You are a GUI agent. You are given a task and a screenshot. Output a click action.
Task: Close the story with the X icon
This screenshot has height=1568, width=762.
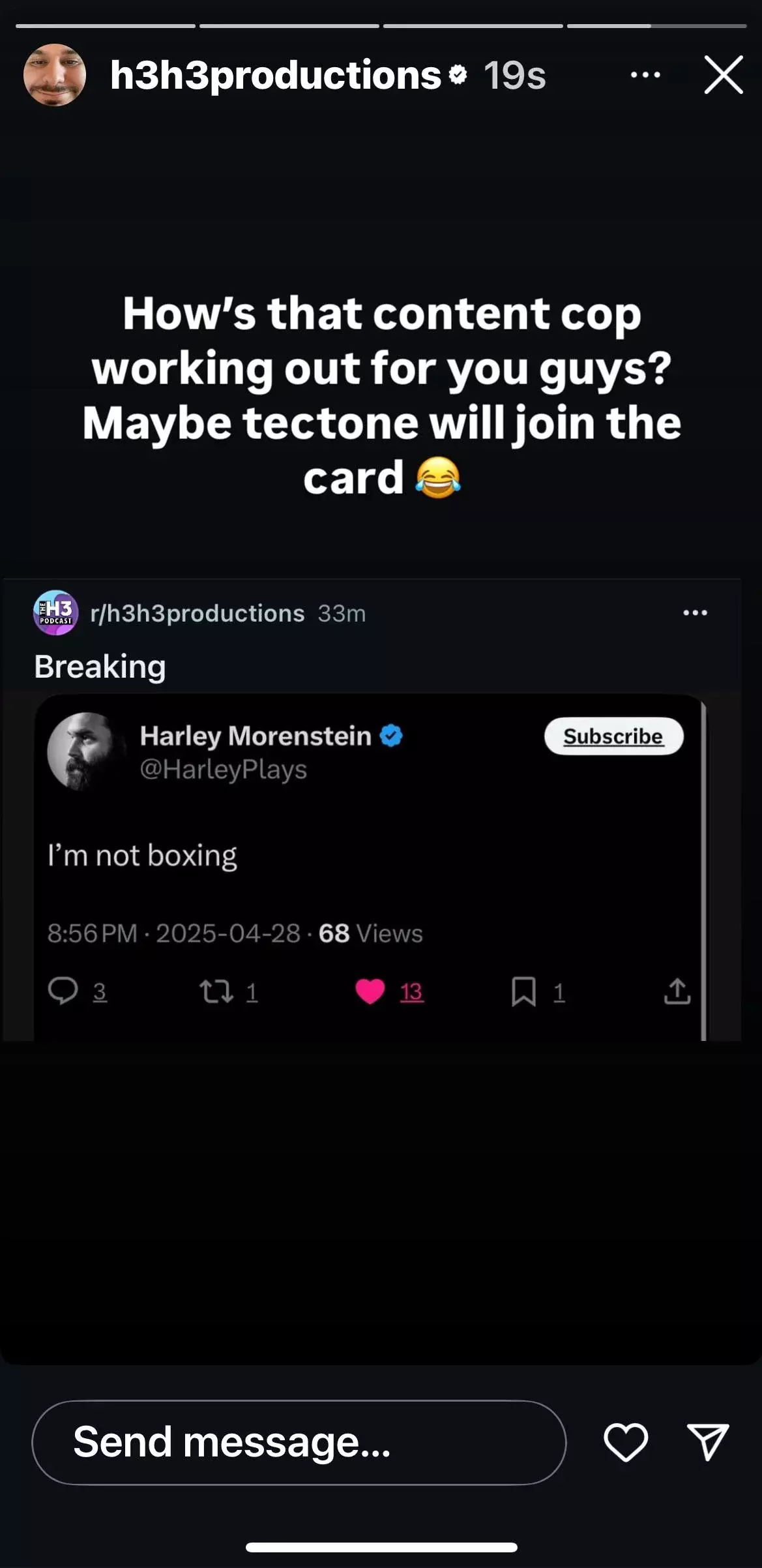724,75
